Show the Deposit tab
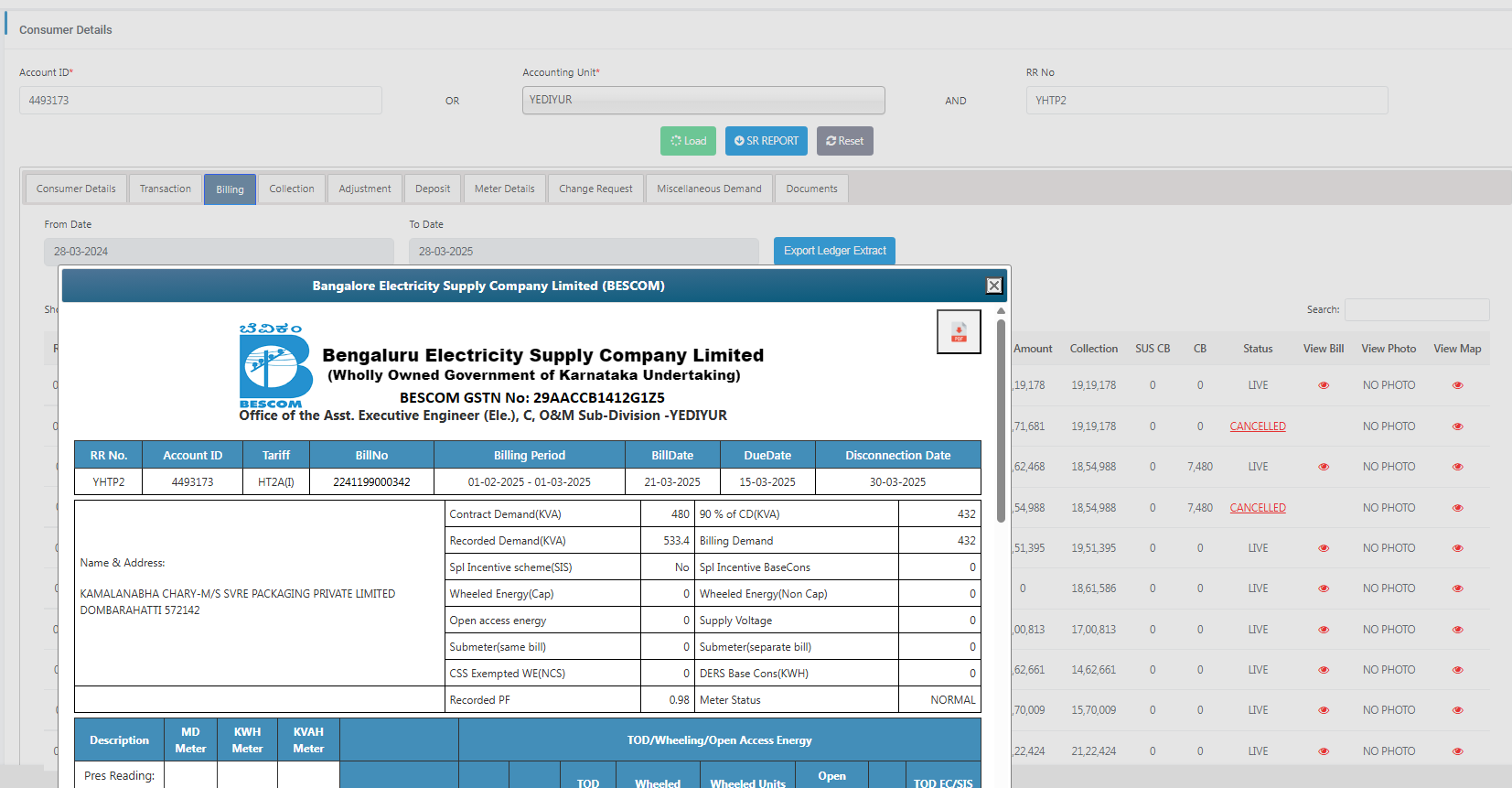The width and height of the screenshot is (1512, 788). click(x=433, y=189)
